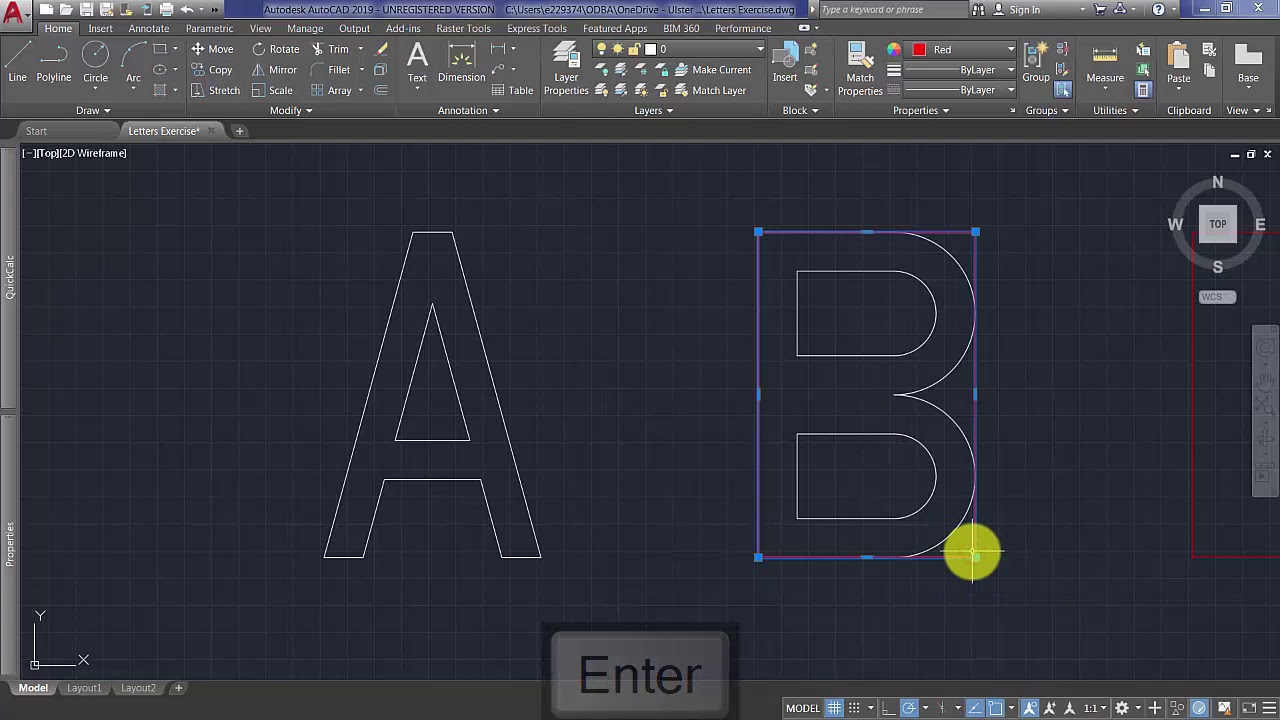Screen dimensions: 1280x720
Task: Open the Insert ribbon tab
Action: [100, 28]
